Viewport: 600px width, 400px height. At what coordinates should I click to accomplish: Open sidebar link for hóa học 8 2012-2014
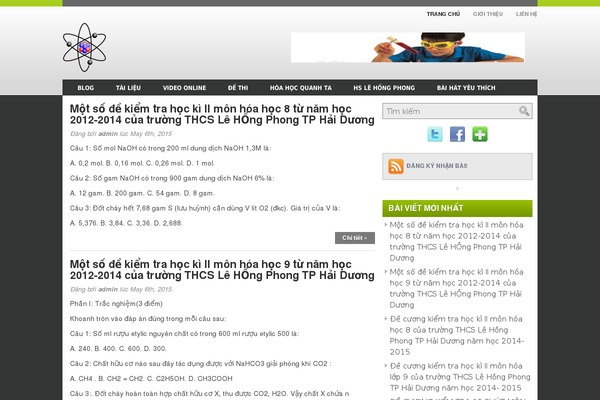(456, 241)
